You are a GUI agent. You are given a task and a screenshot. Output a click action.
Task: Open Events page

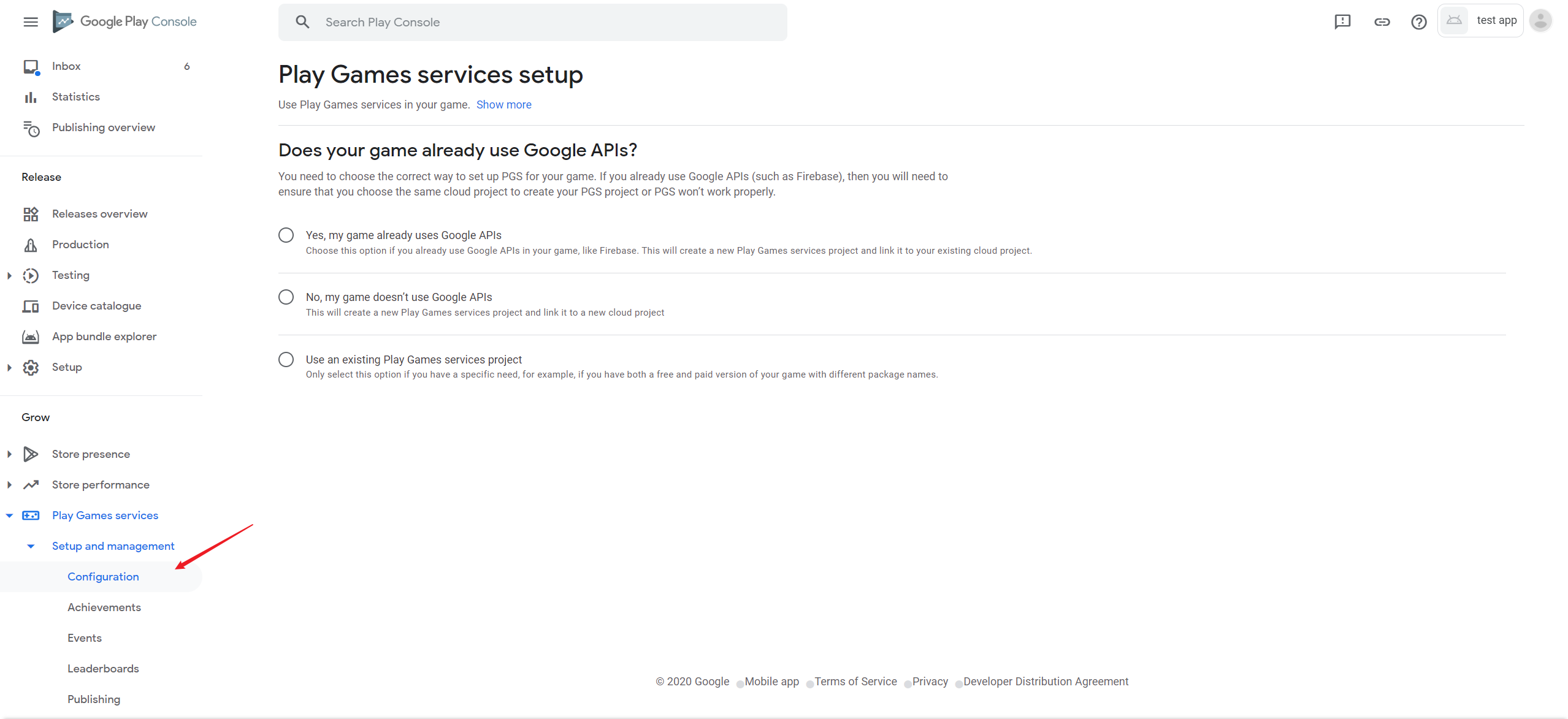[x=85, y=638]
